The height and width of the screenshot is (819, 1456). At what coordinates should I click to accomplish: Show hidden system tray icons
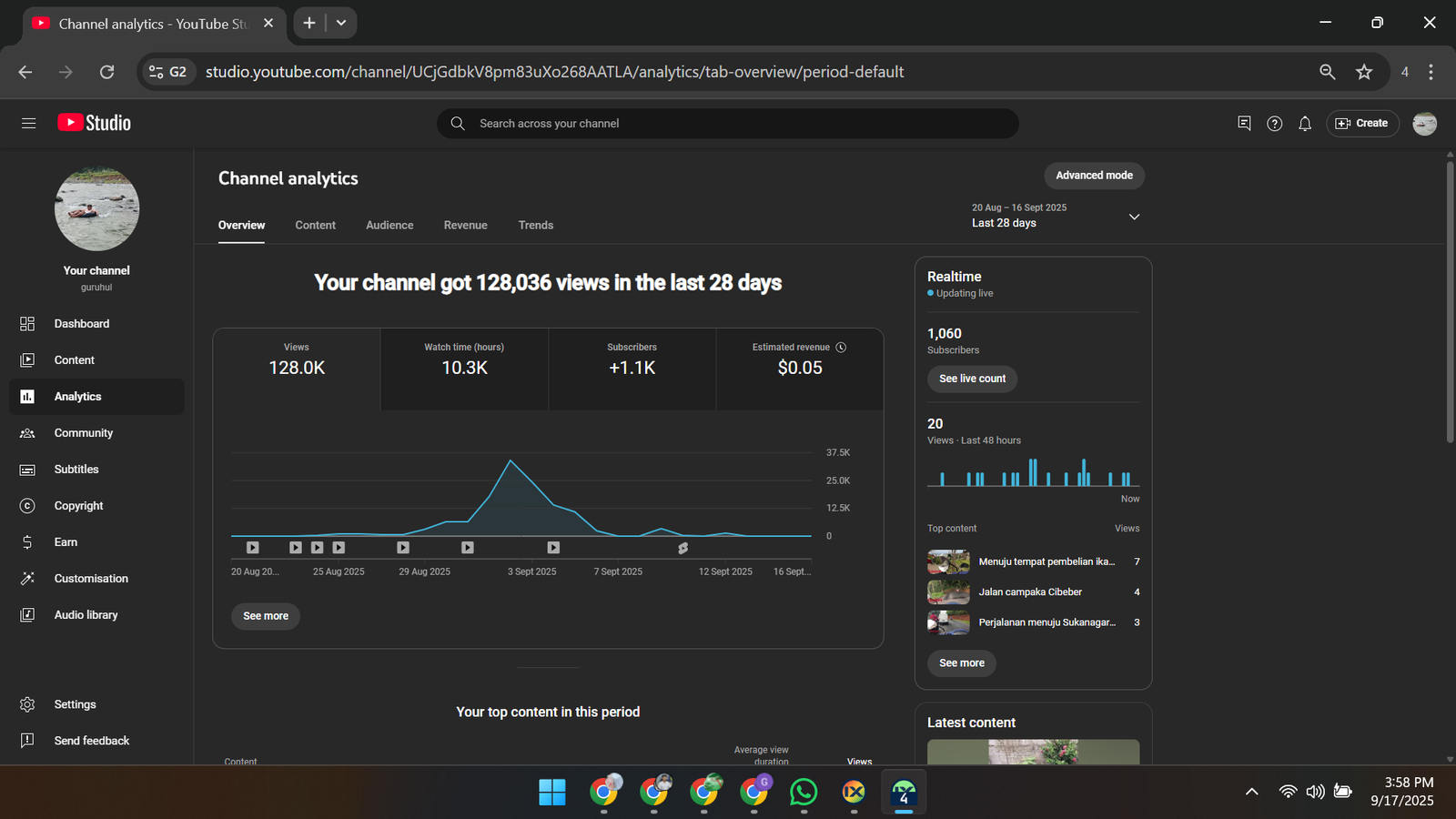click(x=1251, y=792)
